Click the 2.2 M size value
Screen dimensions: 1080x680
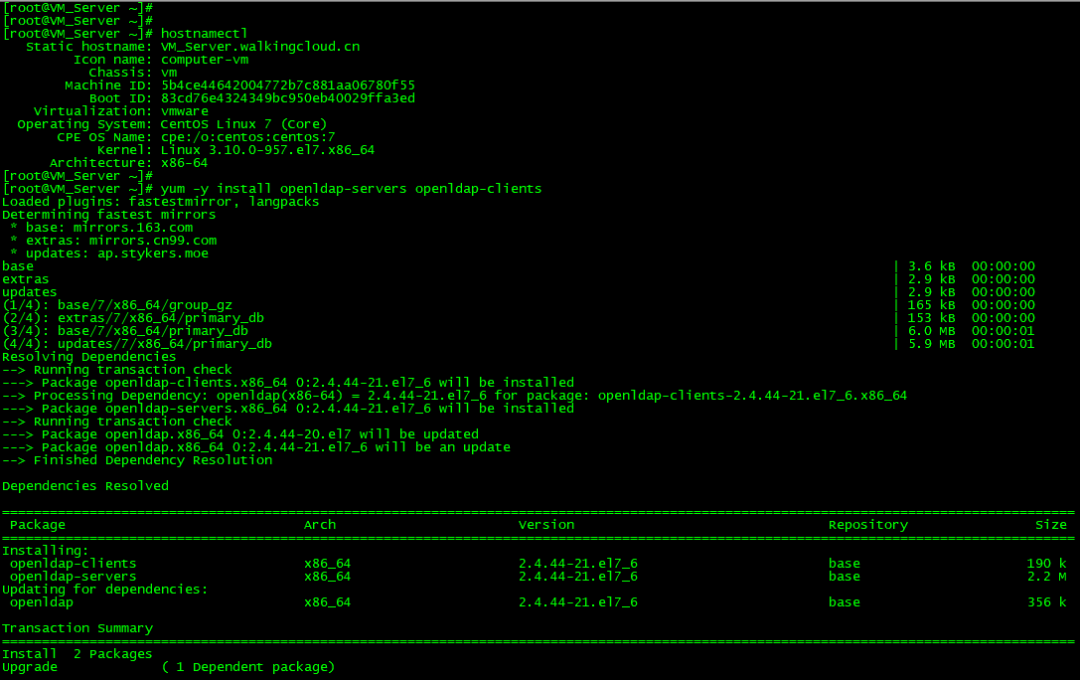pos(1047,577)
